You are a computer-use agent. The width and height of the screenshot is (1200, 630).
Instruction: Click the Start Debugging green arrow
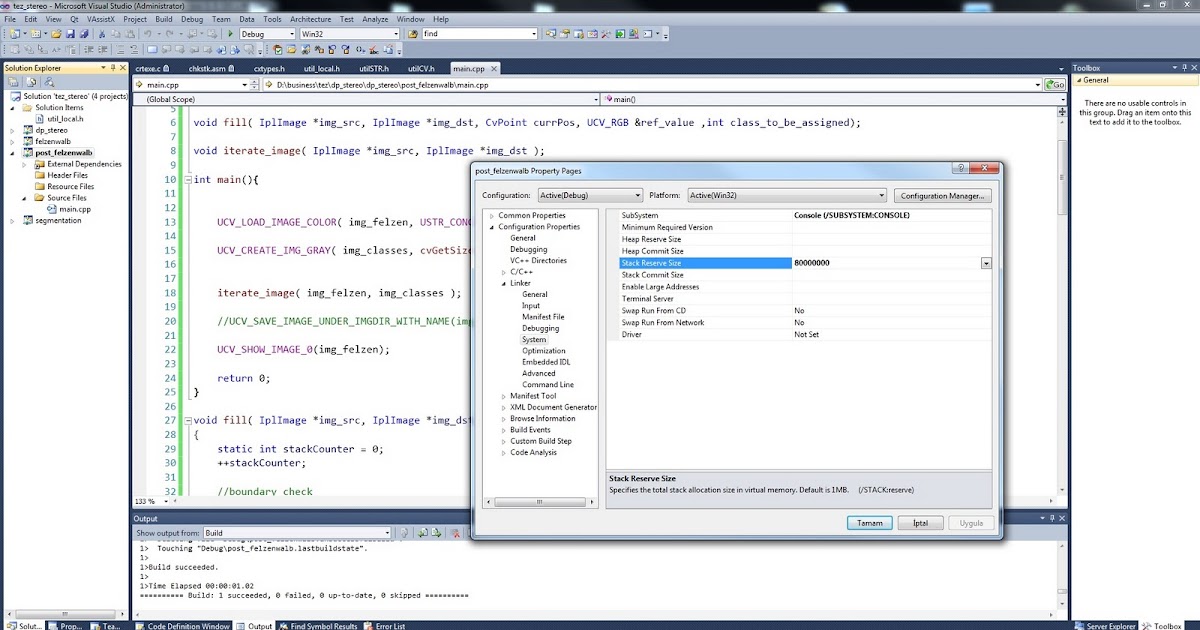click(x=230, y=34)
